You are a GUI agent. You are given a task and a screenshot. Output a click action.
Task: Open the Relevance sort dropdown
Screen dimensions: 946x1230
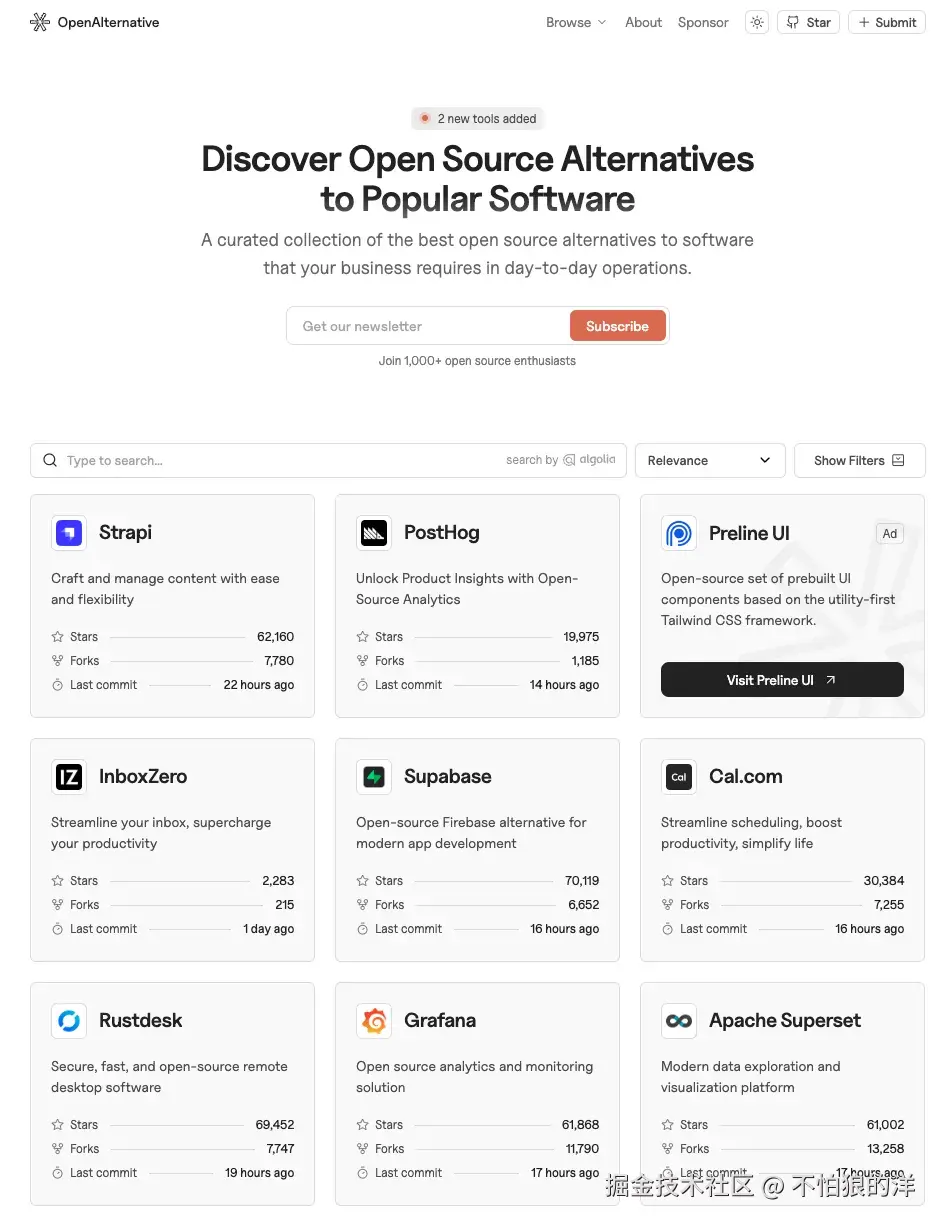tap(710, 460)
